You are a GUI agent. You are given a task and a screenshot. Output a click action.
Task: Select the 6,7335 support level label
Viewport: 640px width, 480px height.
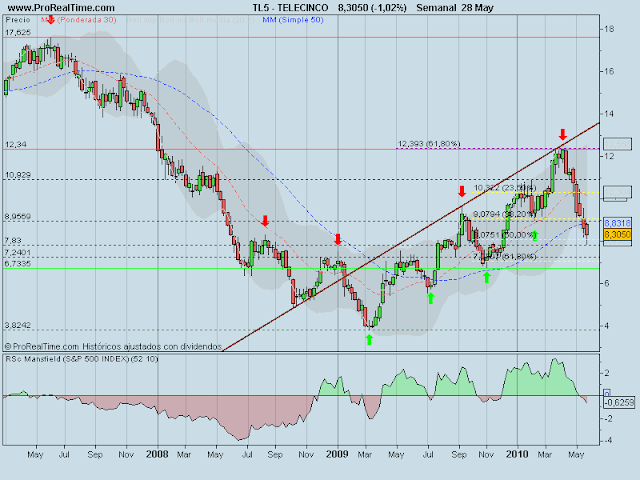pyautogui.click(x=18, y=264)
